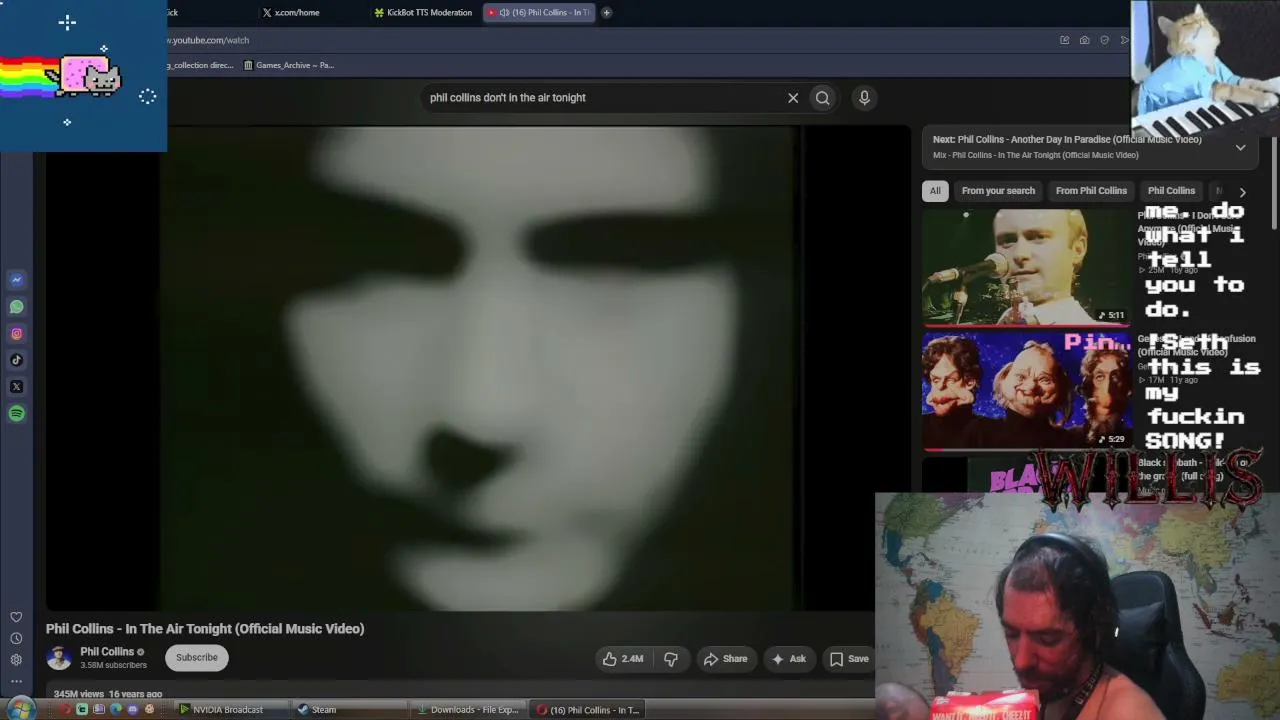Start voice search with microphone
Image resolution: width=1280 pixels, height=720 pixels.
[864, 98]
